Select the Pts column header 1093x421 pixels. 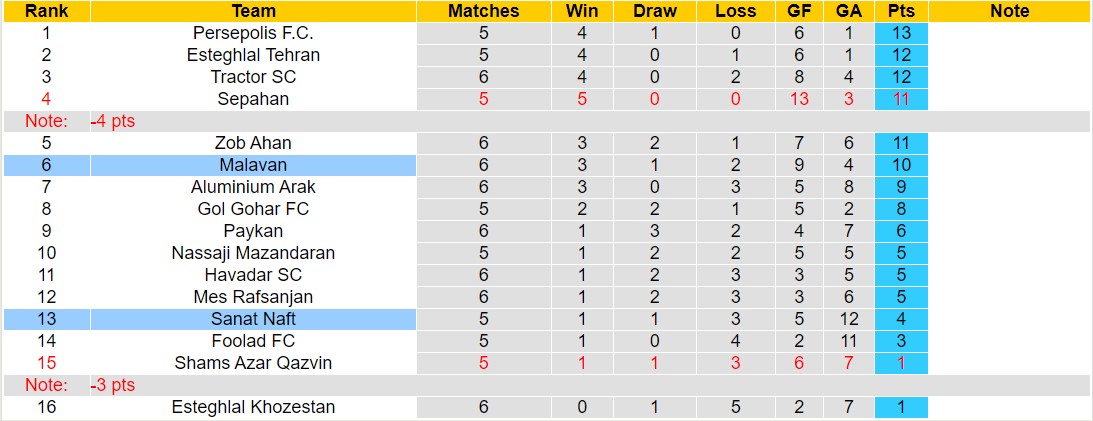point(900,11)
